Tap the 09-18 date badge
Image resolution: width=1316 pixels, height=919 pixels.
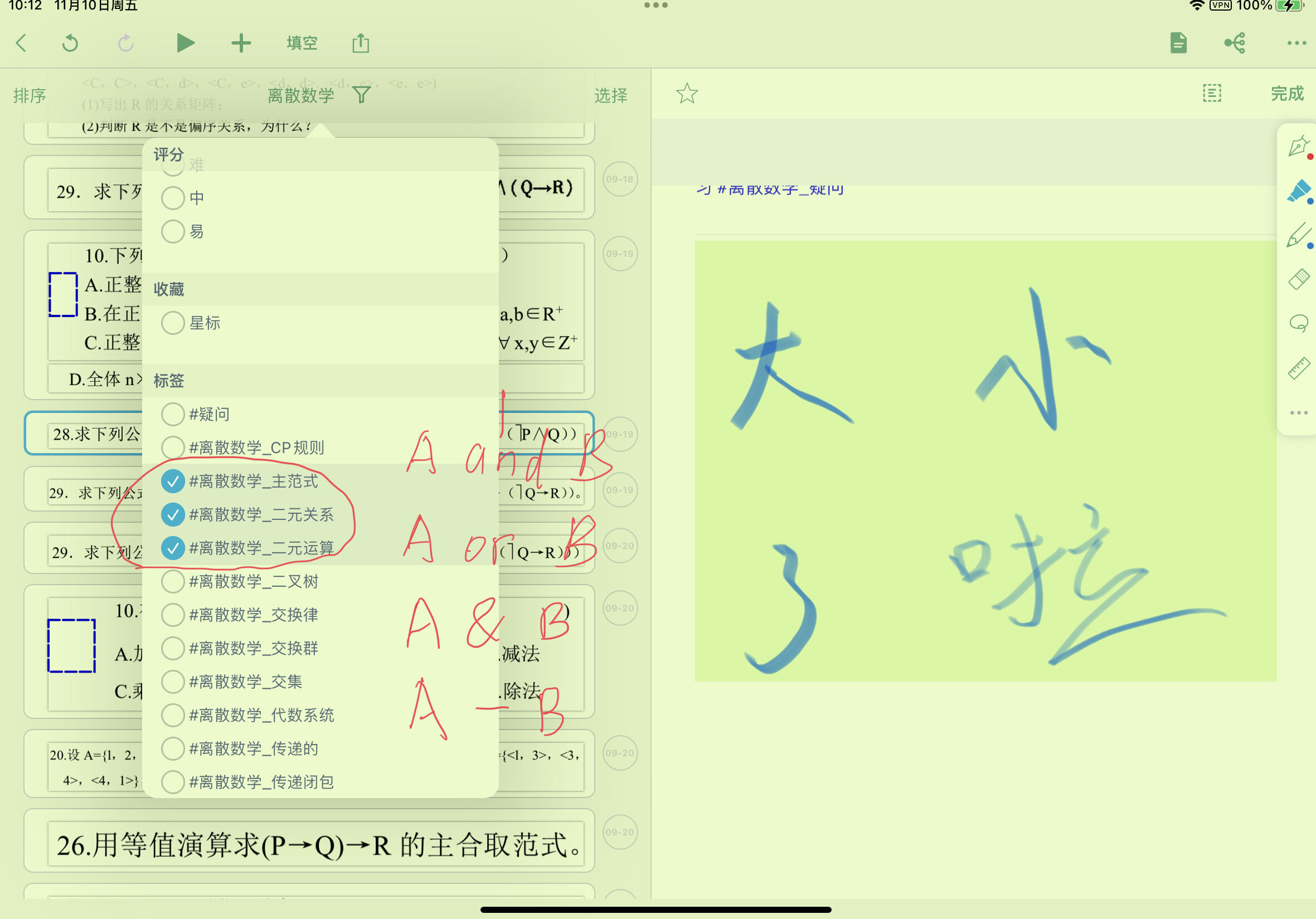620,179
